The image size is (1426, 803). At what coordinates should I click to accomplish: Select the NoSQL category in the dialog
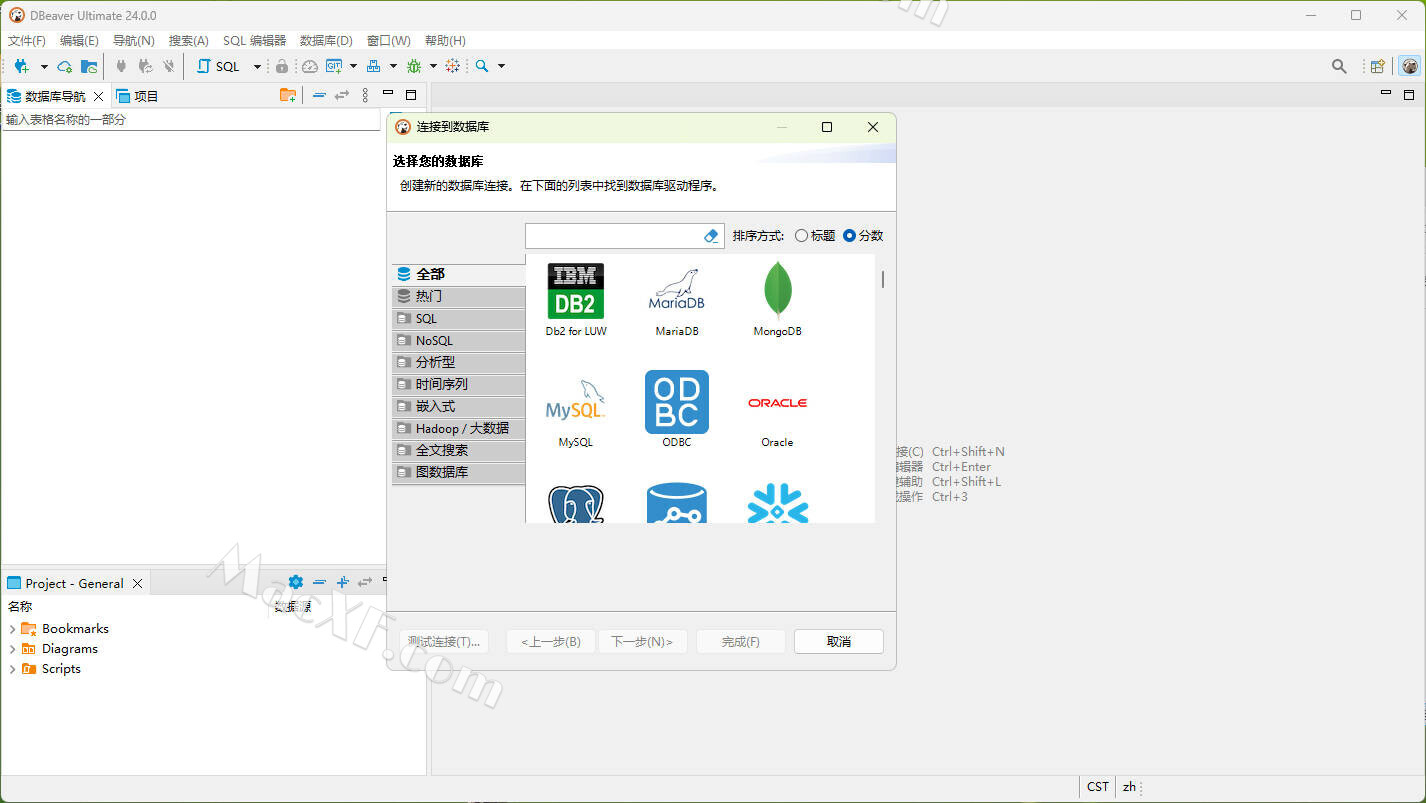(x=459, y=340)
